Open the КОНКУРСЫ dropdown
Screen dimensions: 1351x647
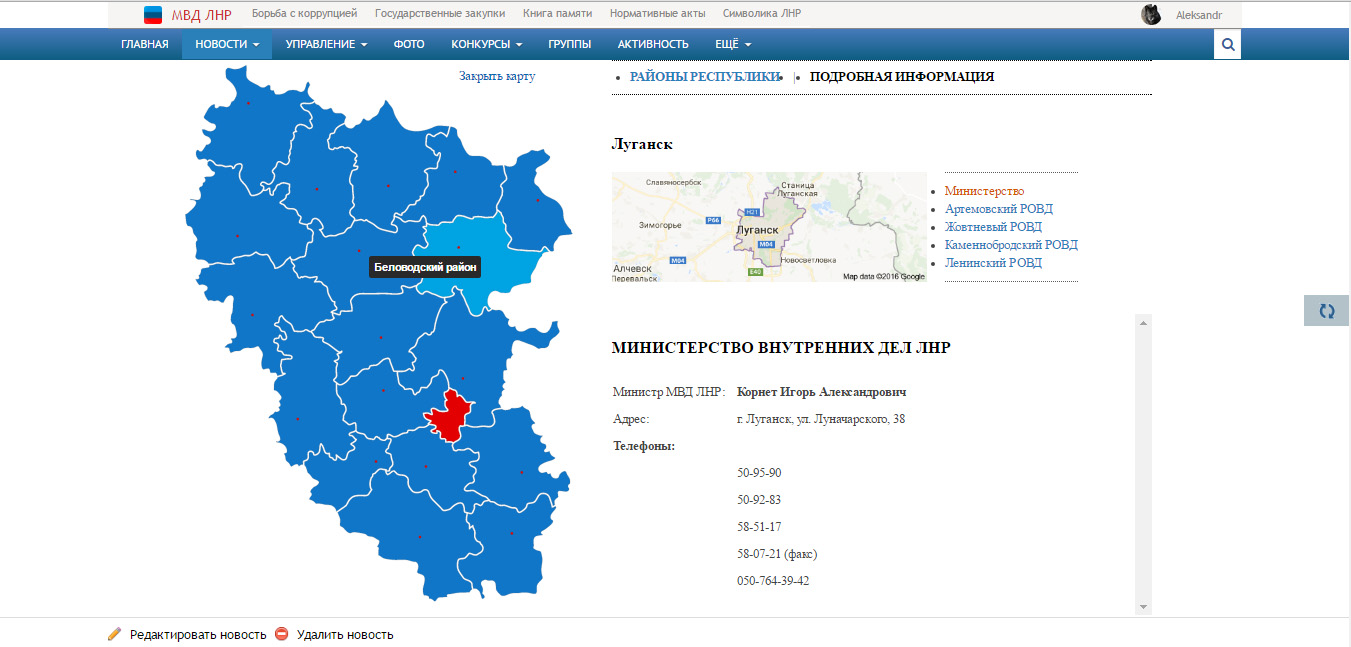point(486,44)
